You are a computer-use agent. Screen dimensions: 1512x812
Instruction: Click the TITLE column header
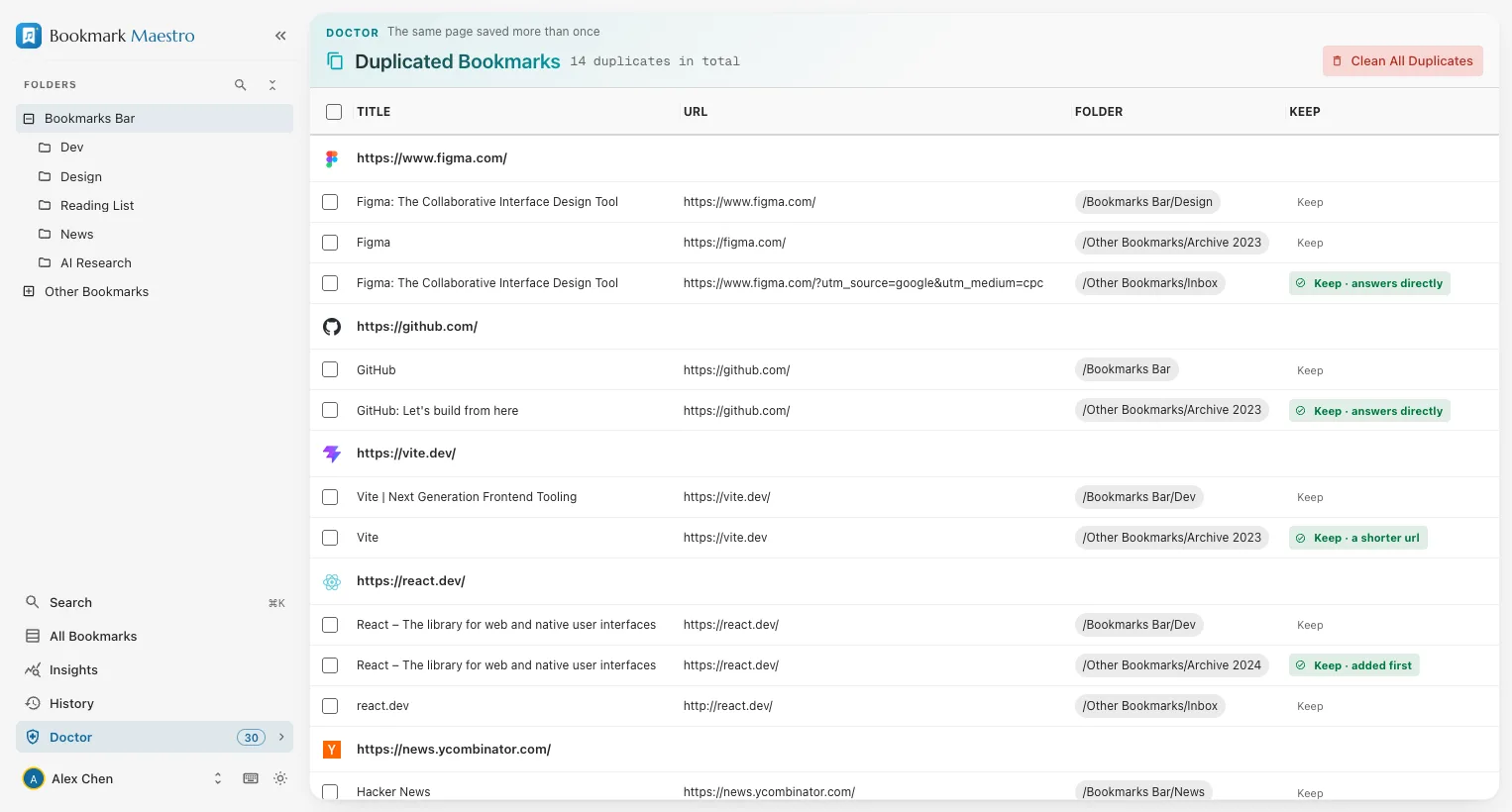(x=374, y=112)
